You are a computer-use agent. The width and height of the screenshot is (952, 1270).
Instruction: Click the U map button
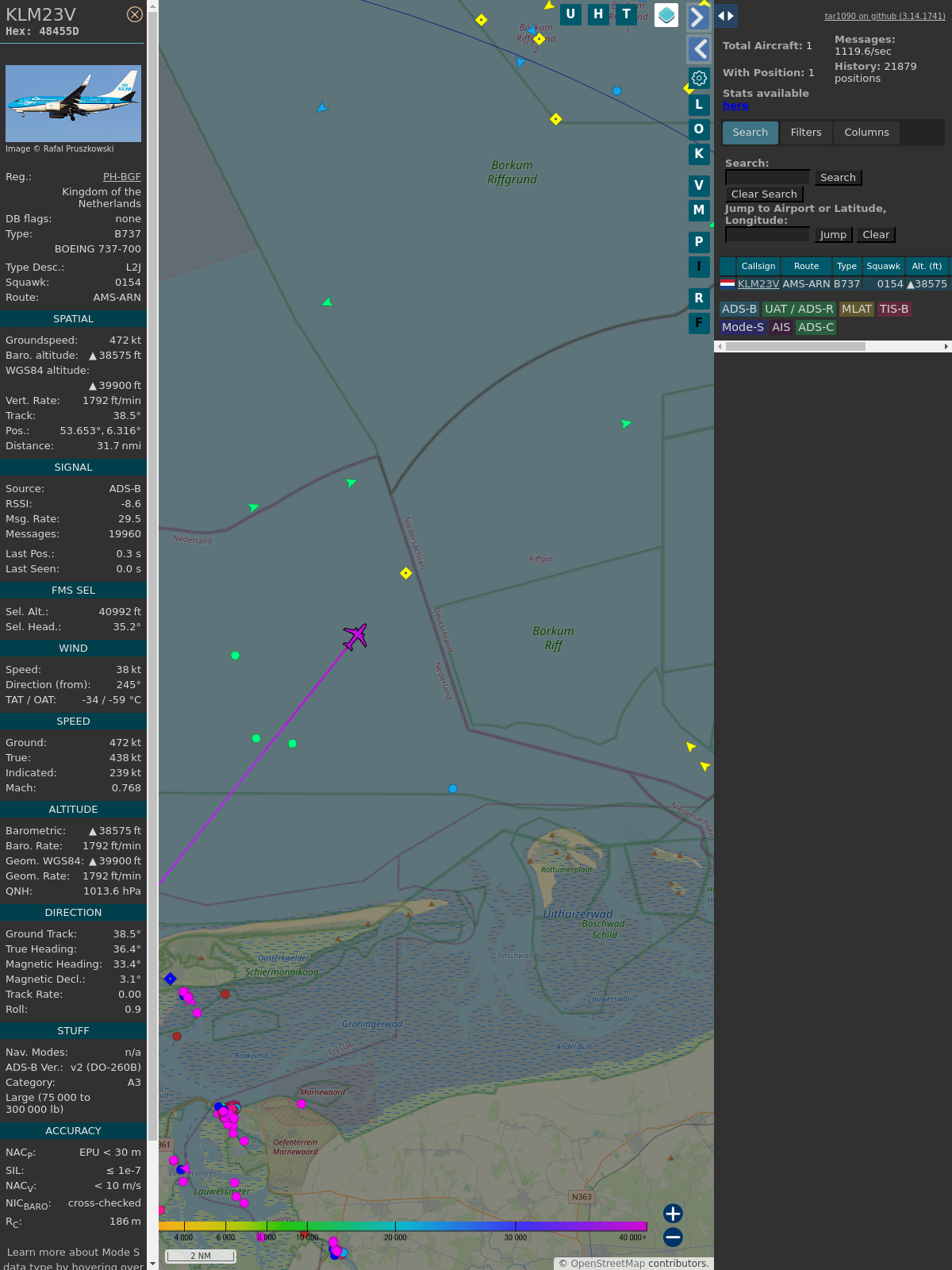pyautogui.click(x=570, y=14)
